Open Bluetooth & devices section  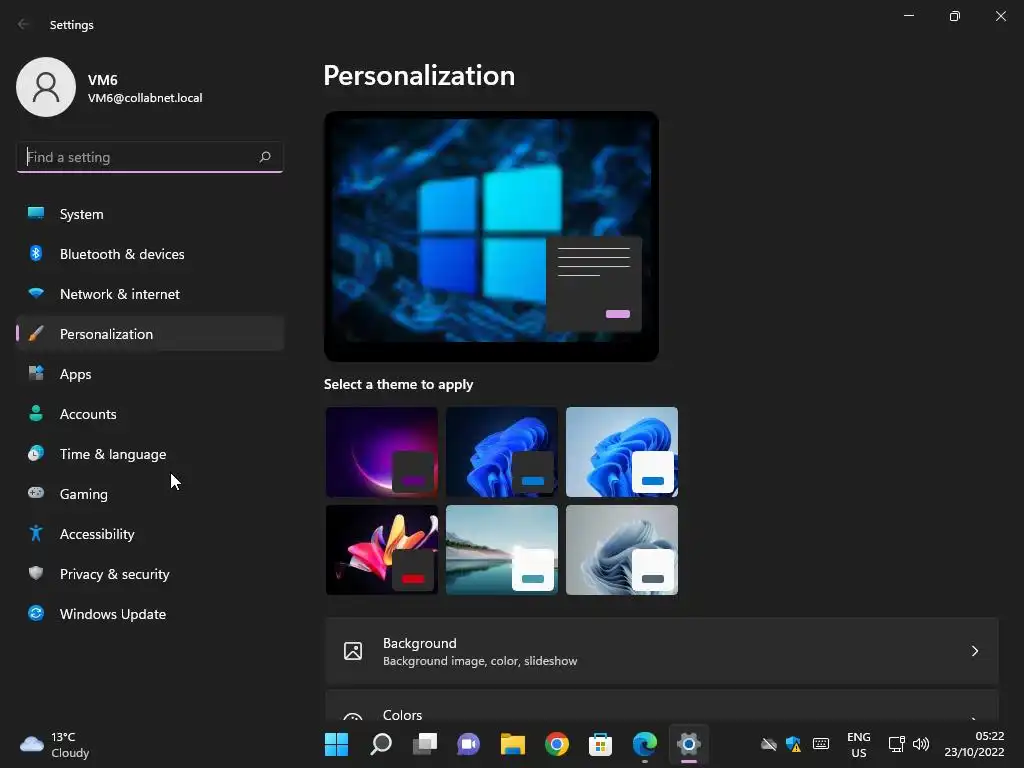point(150,254)
